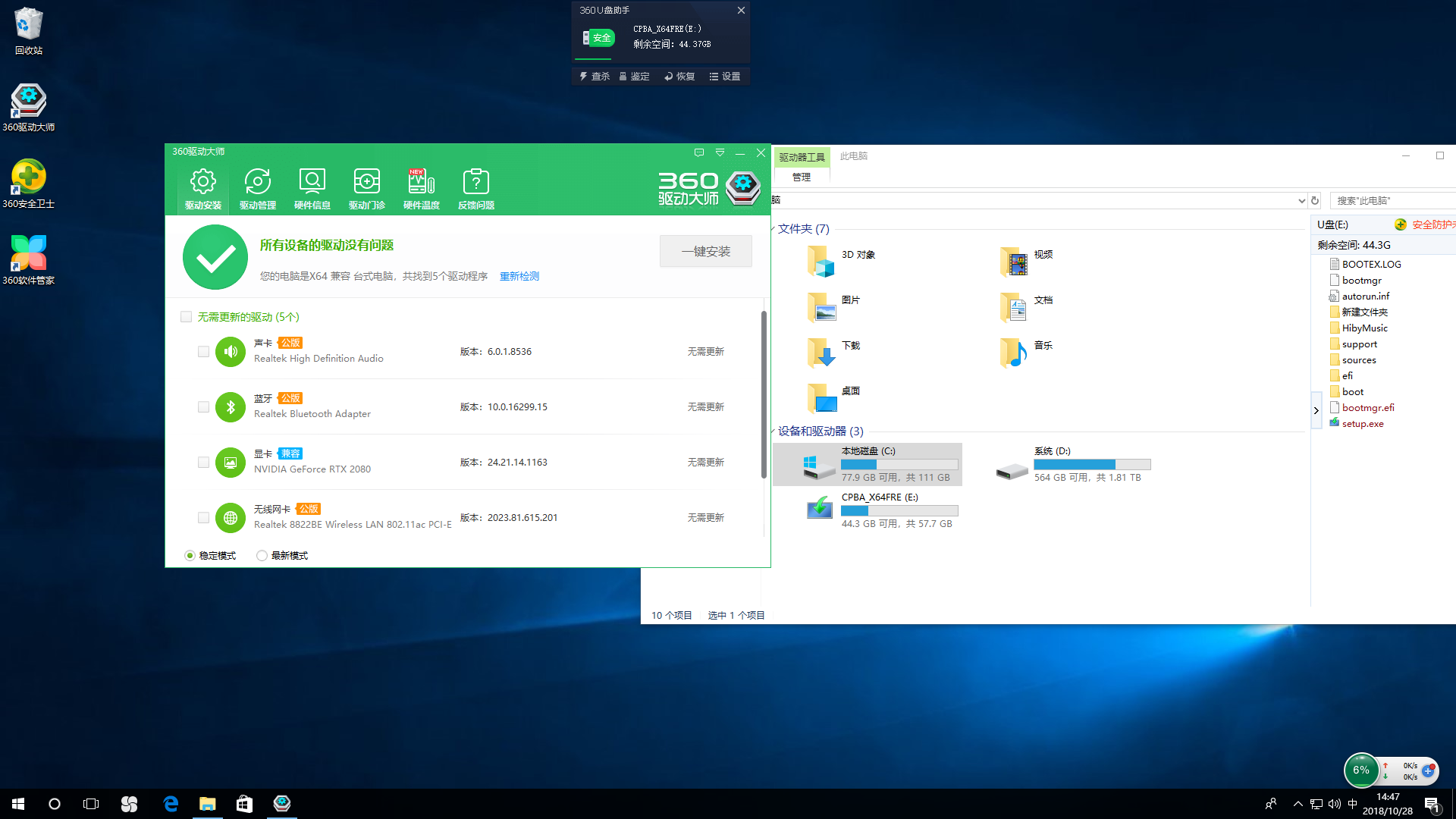Select the 管理 ribbon tab in Explorer
The height and width of the screenshot is (819, 1456).
802,177
